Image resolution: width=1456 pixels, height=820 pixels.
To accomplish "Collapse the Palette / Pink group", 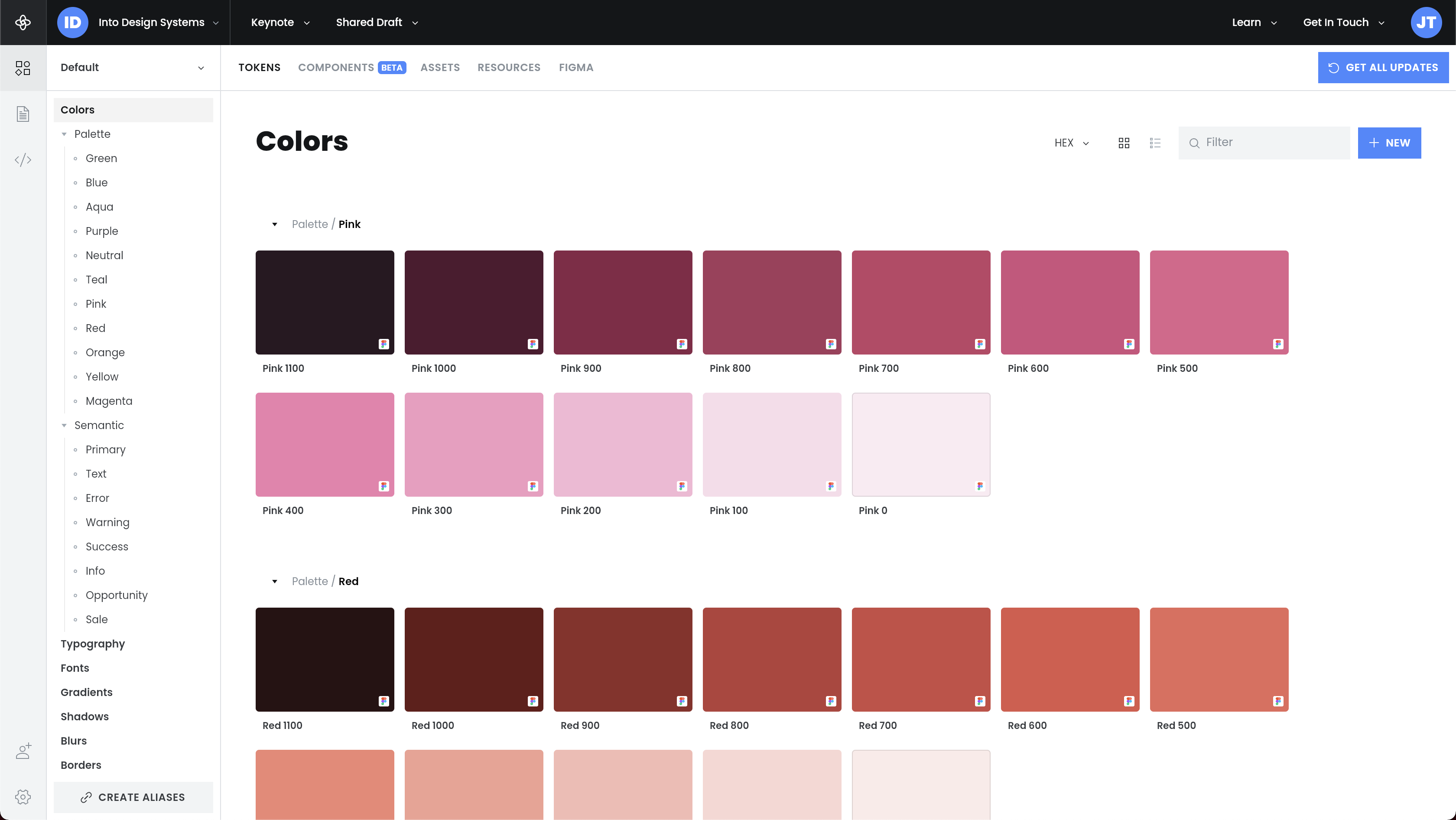I will pyautogui.click(x=275, y=225).
